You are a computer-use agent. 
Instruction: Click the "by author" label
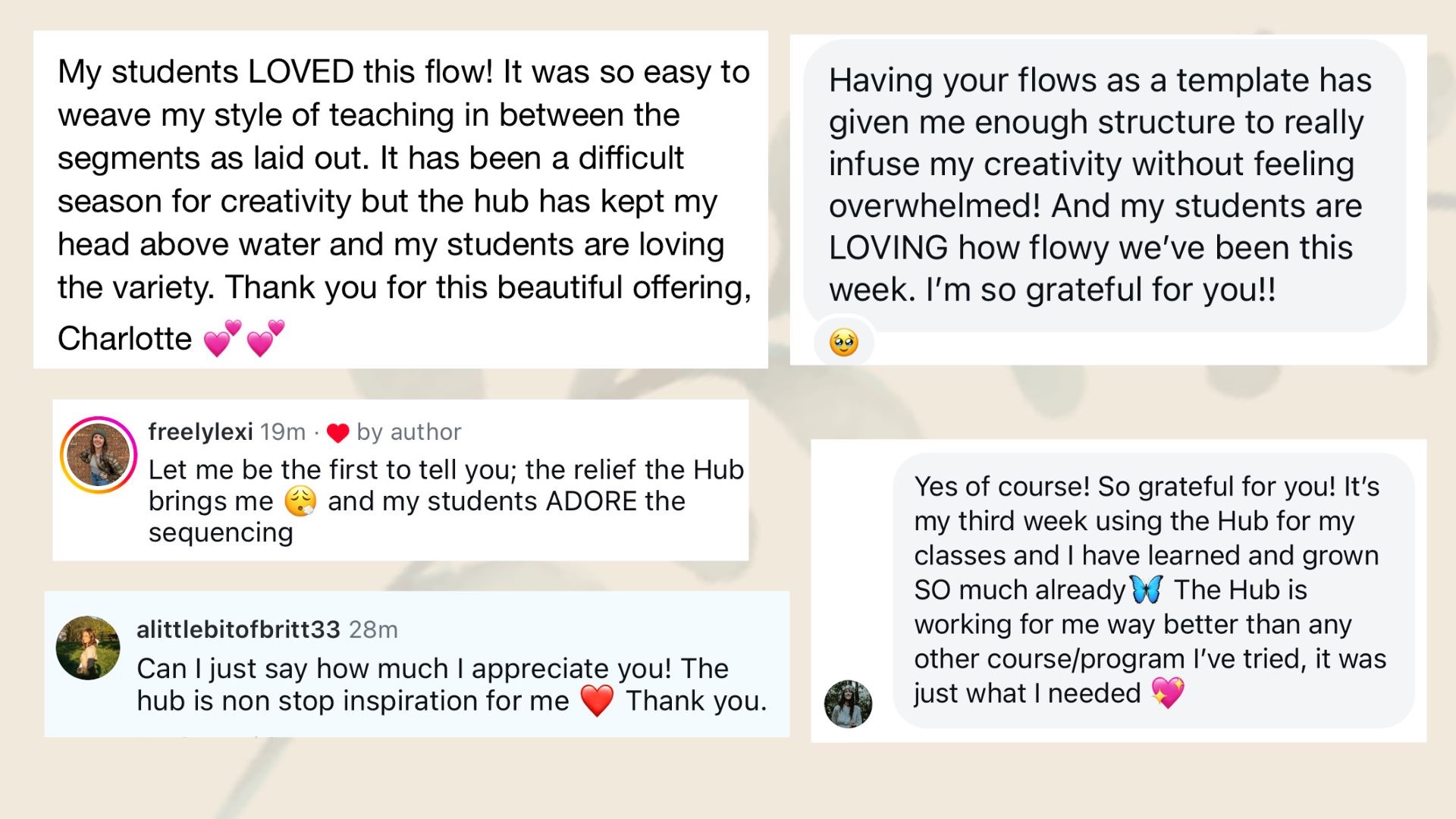[x=409, y=432]
